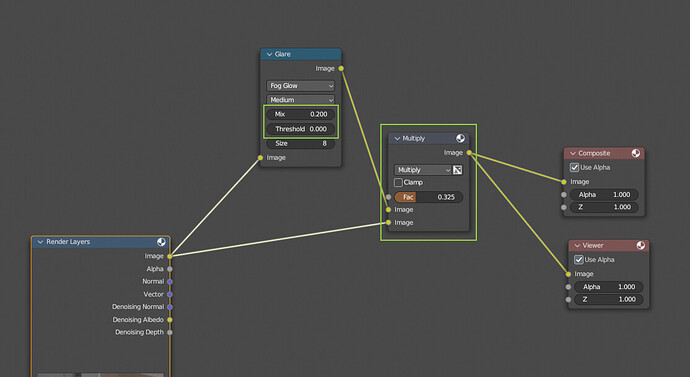The image size is (690, 377).
Task: Open the Fog Glow glare type dropdown
Action: click(301, 86)
